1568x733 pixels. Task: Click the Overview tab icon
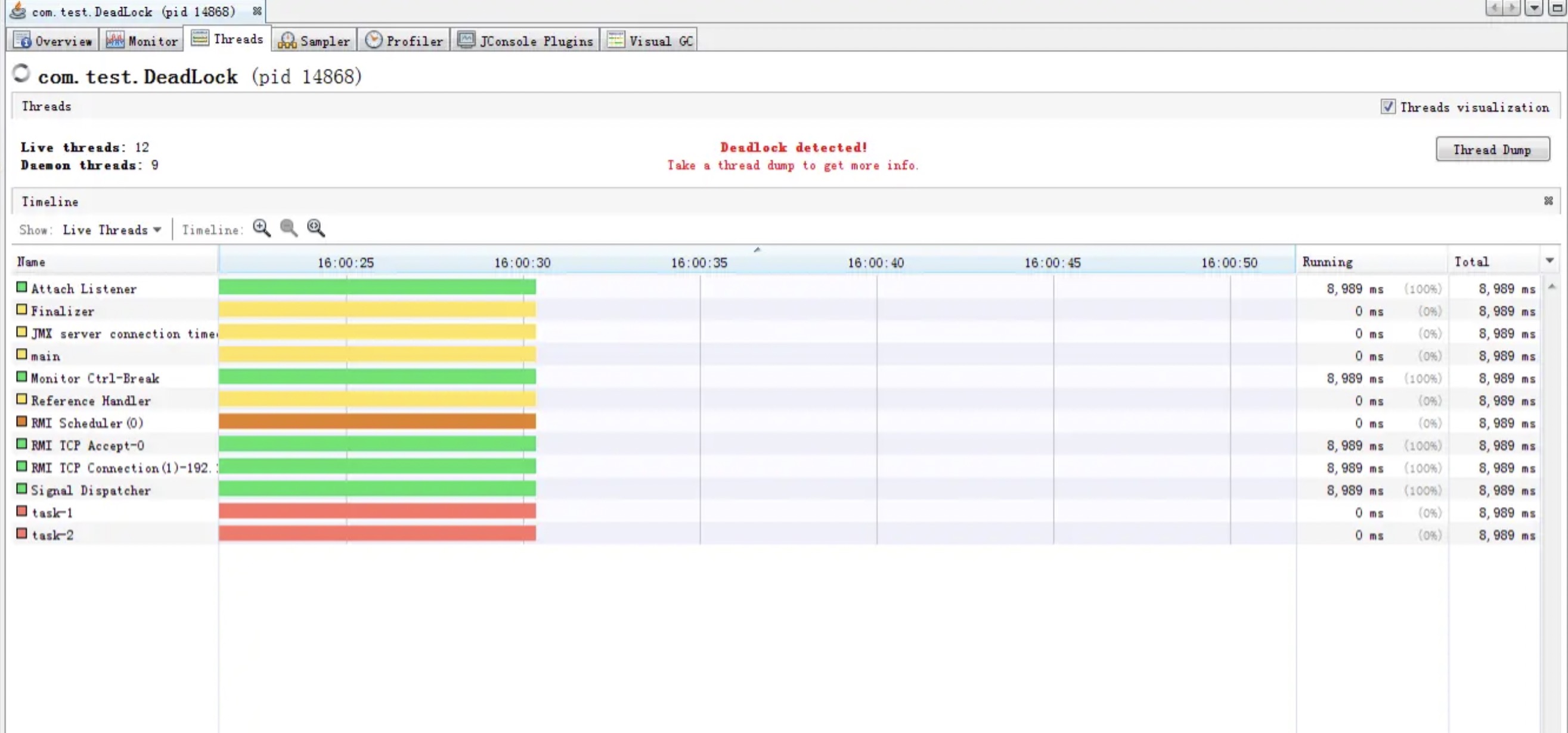click(23, 40)
